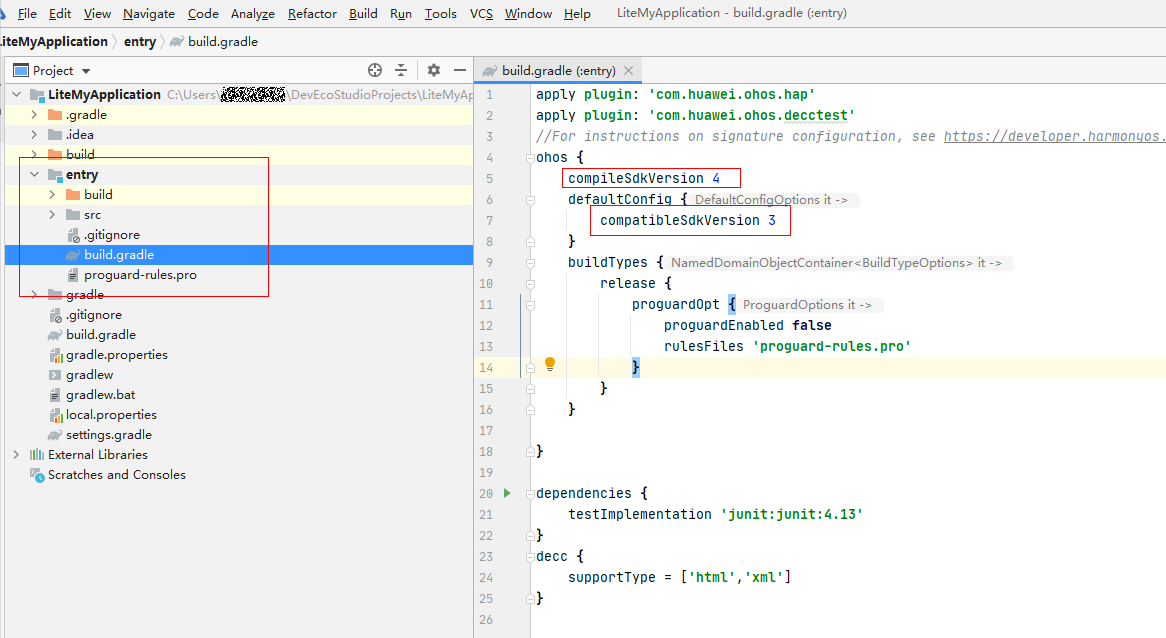Fold the ohos block on line 4
Image resolution: width=1166 pixels, height=638 pixels.
coord(530,158)
